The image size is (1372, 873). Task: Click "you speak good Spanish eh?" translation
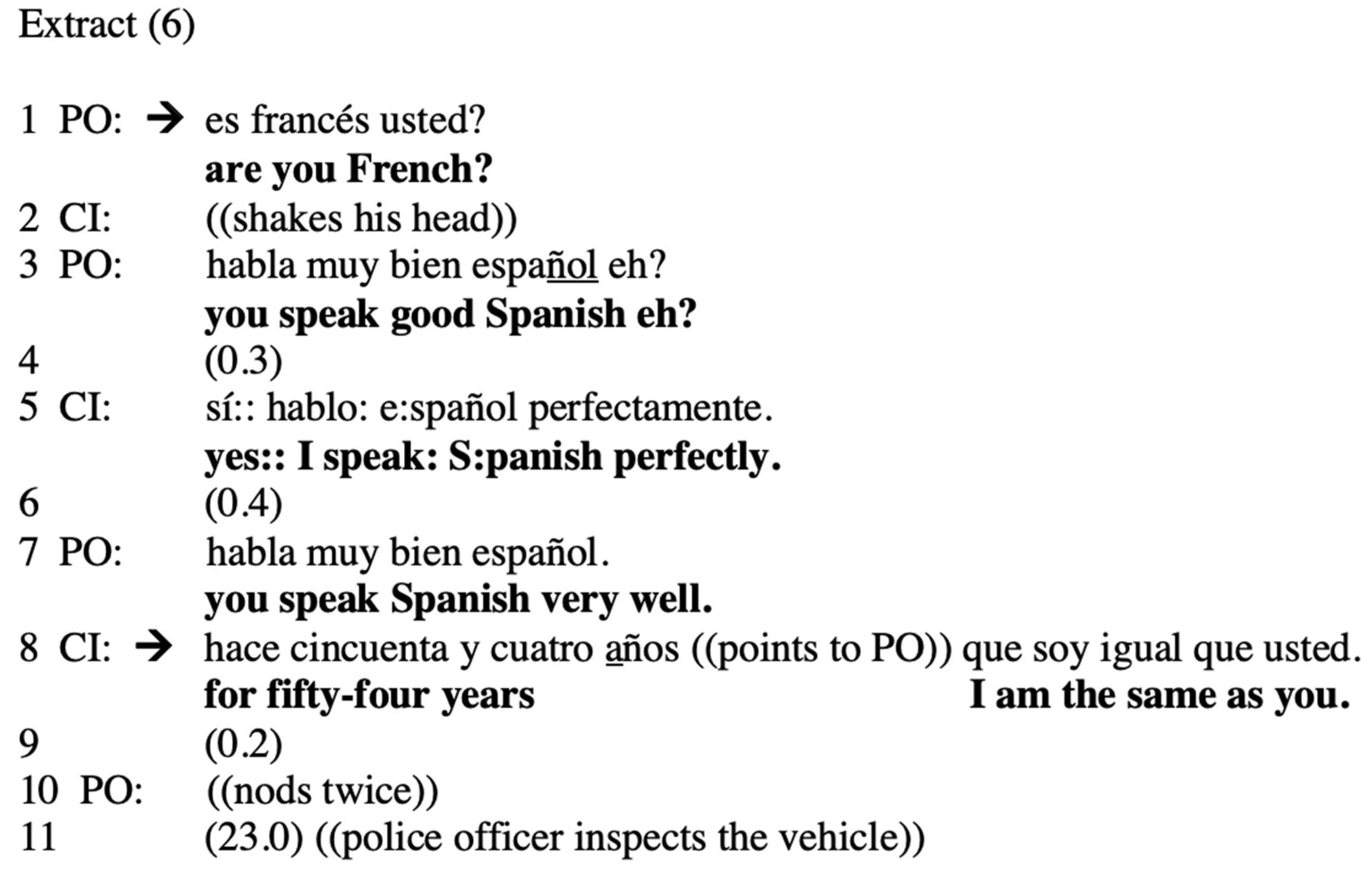pyautogui.click(x=450, y=314)
